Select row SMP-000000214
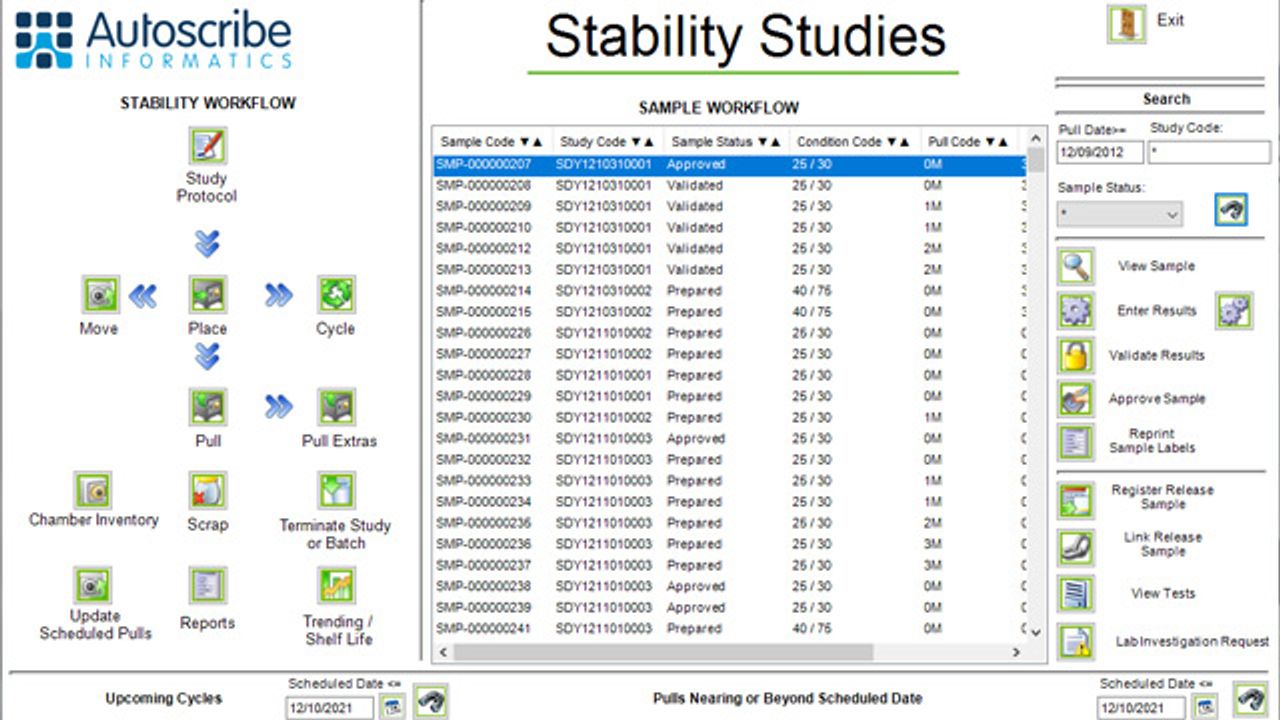This screenshot has height=720, width=1280. tap(730, 291)
